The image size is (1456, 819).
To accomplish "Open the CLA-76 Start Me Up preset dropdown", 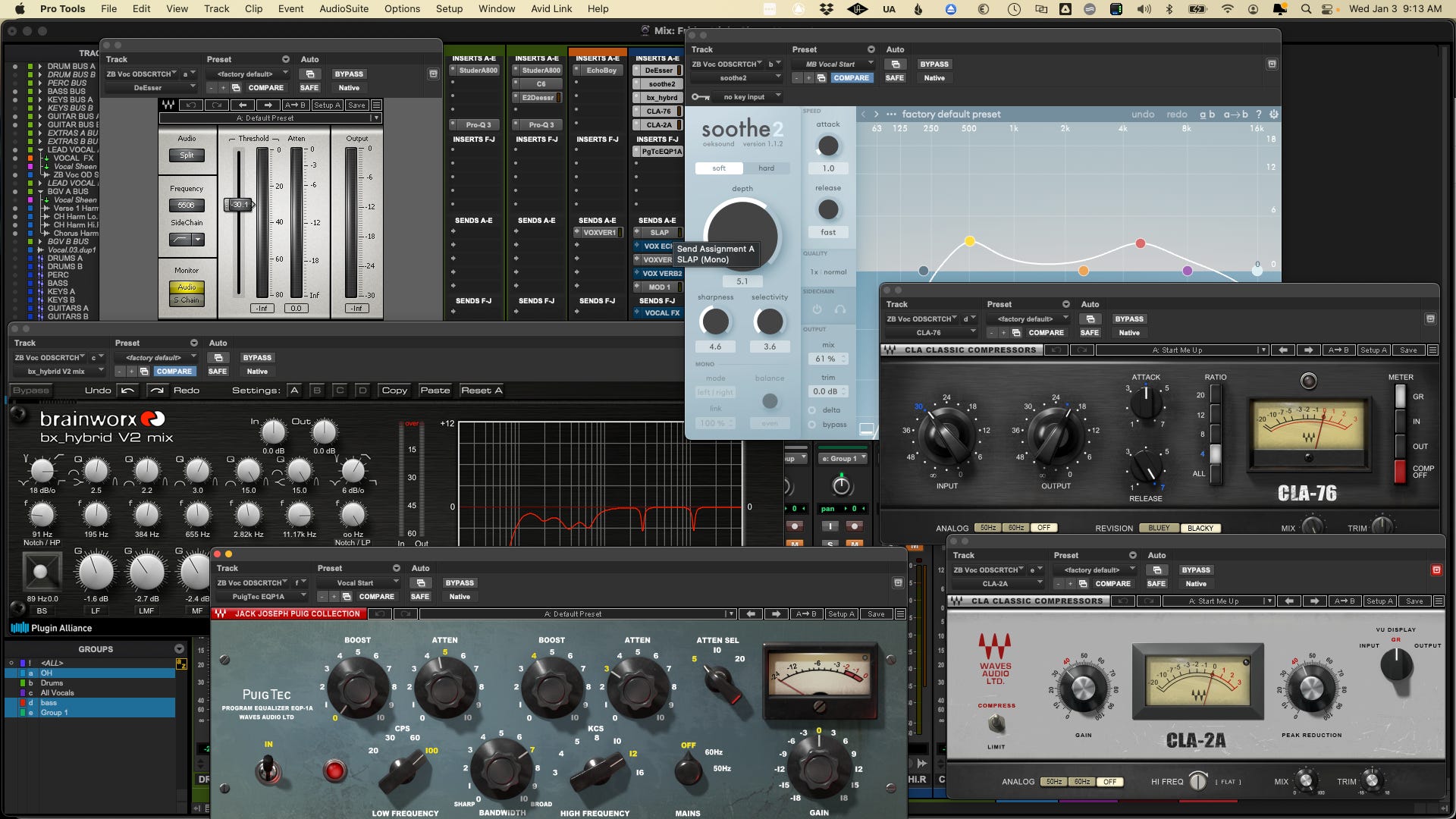I will (x=1181, y=350).
